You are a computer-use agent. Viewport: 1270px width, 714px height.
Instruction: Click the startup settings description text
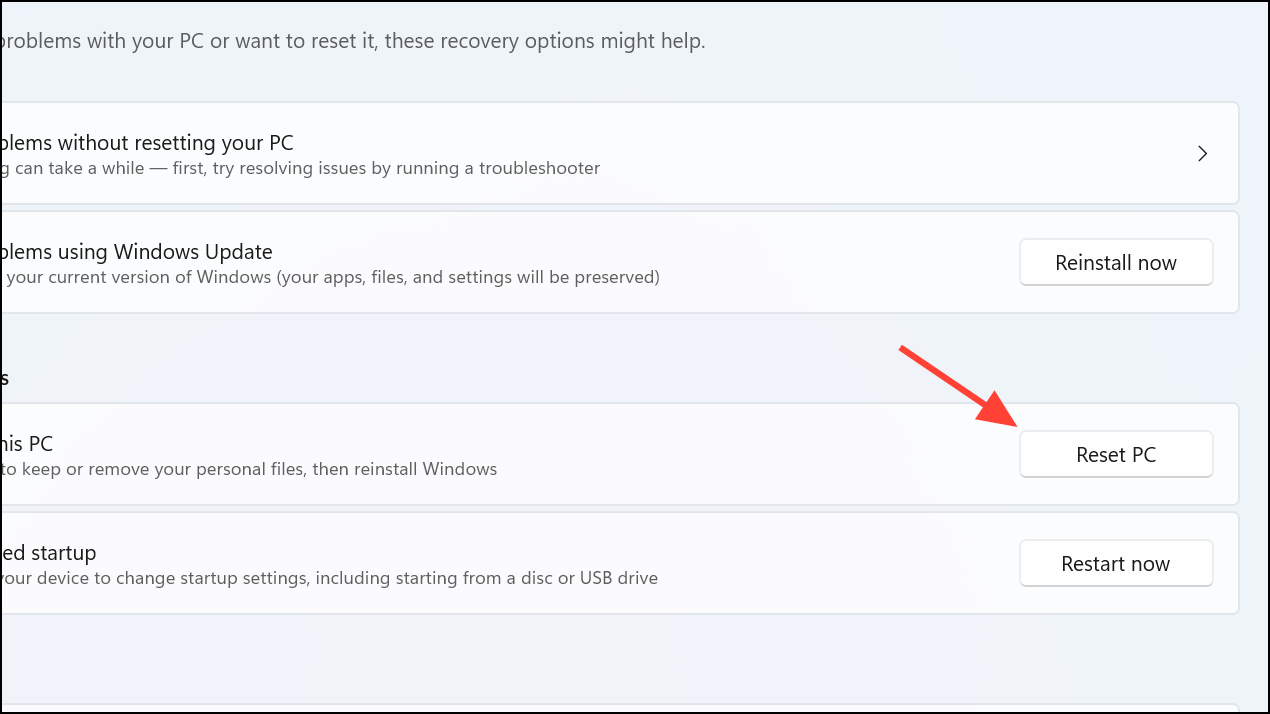click(x=330, y=577)
